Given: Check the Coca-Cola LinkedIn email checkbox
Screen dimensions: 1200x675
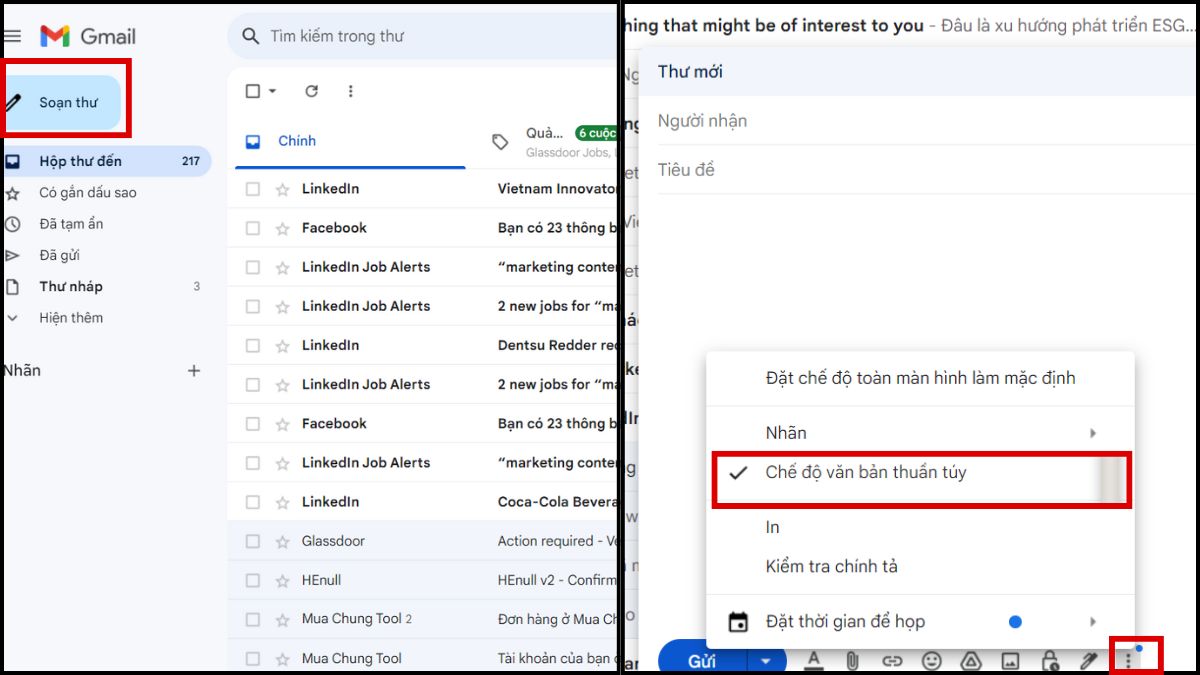Looking at the screenshot, I should click(253, 502).
